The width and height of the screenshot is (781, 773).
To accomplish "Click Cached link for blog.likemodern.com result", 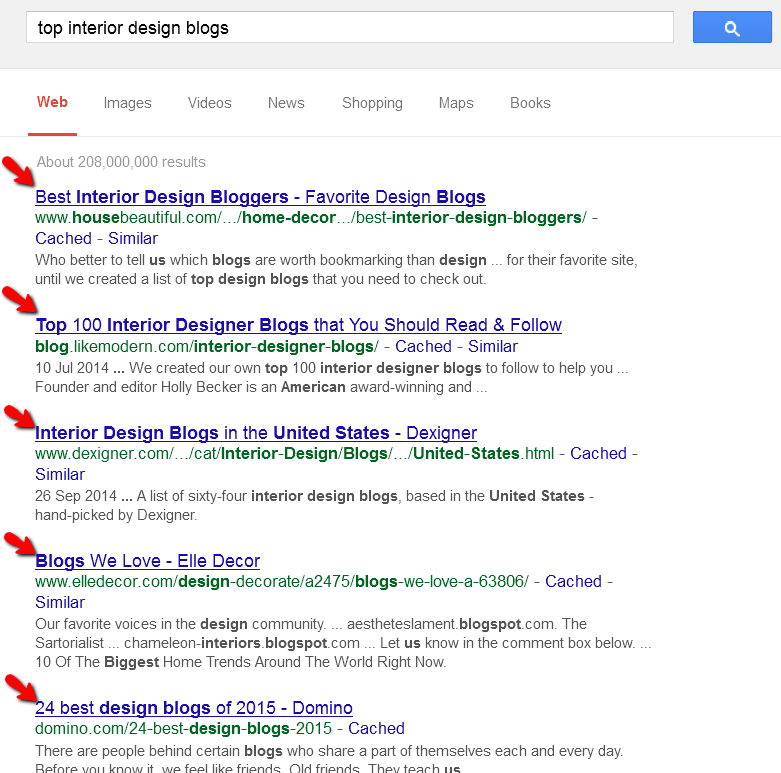I will [423, 346].
